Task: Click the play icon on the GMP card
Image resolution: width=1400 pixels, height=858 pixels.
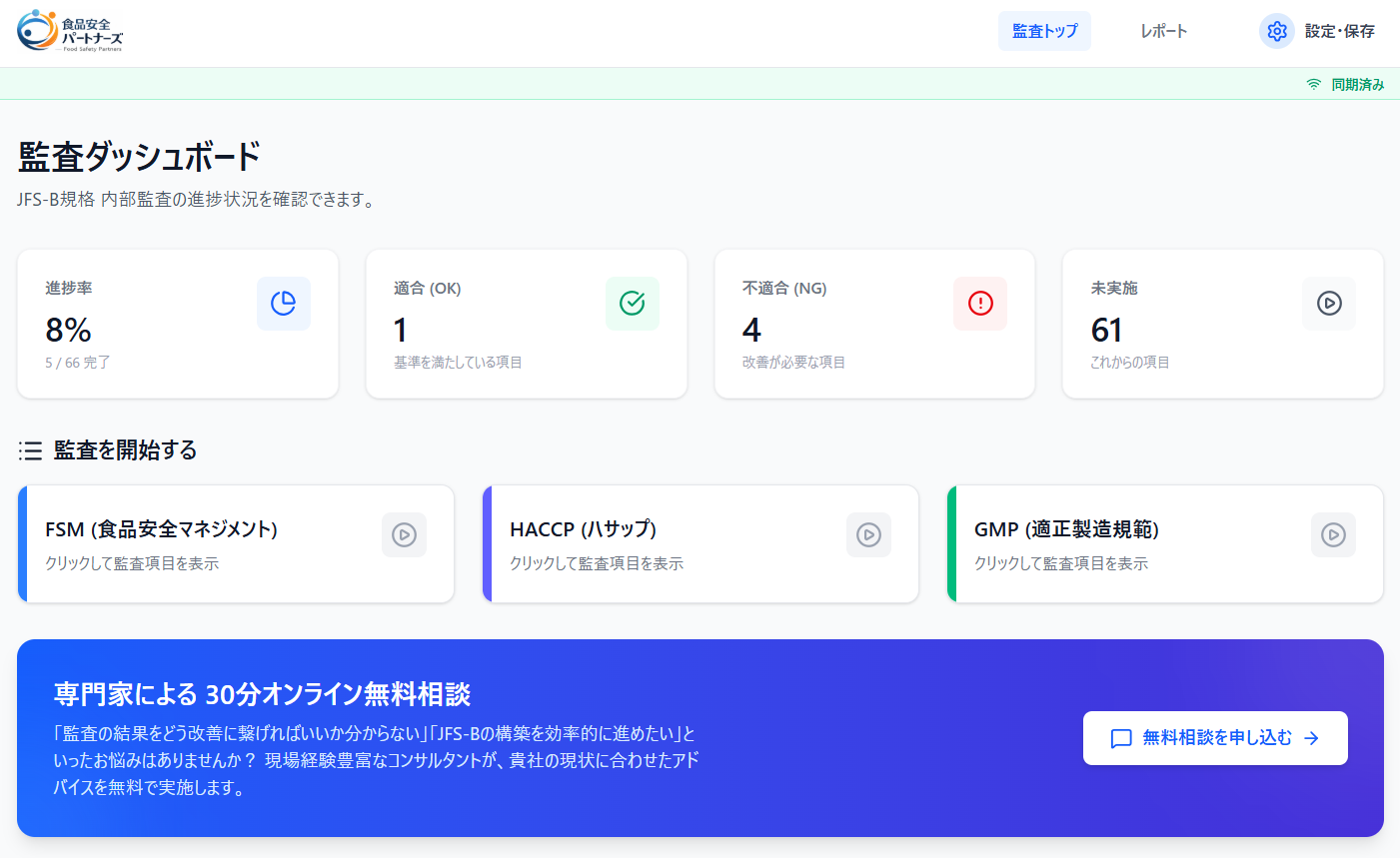Action: tap(1333, 534)
